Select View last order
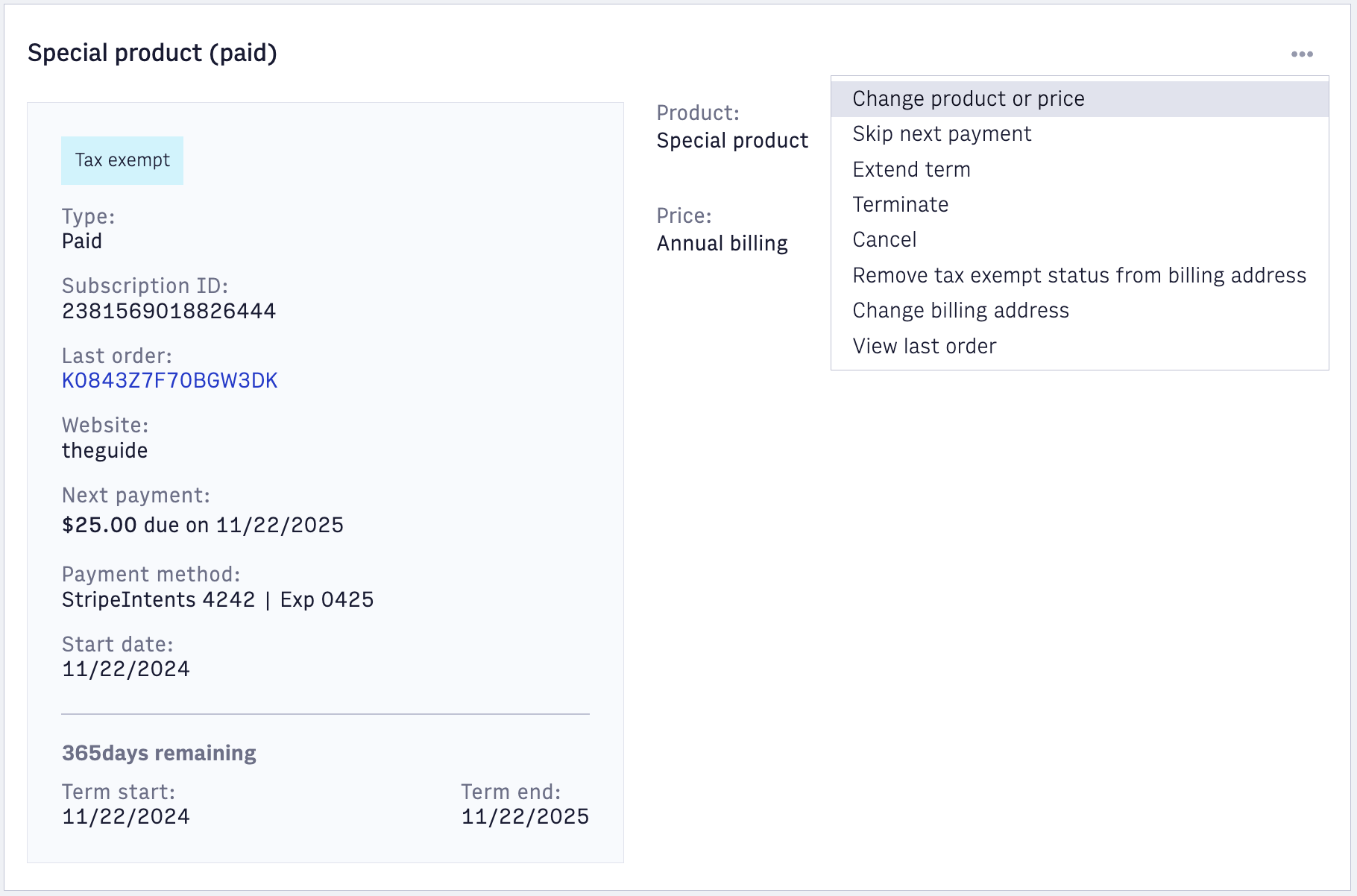 pos(1080,347)
